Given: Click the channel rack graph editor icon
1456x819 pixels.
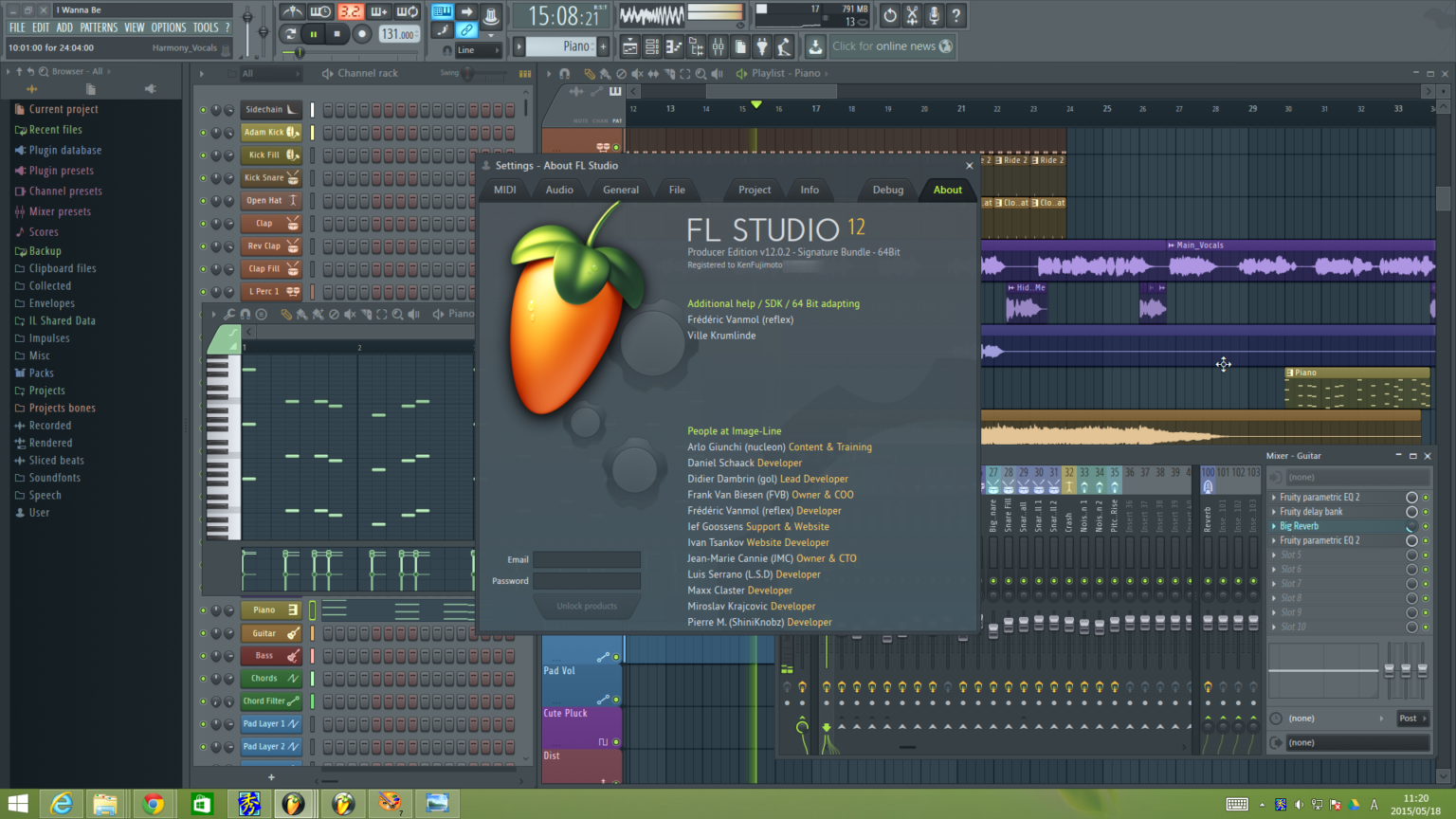Looking at the screenshot, I should click(525, 73).
